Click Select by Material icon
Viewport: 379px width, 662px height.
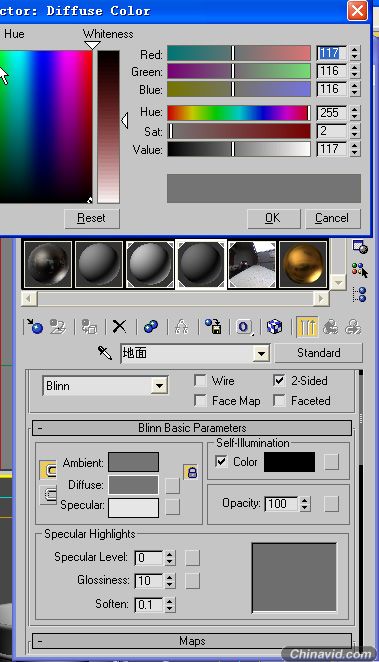coord(360,270)
